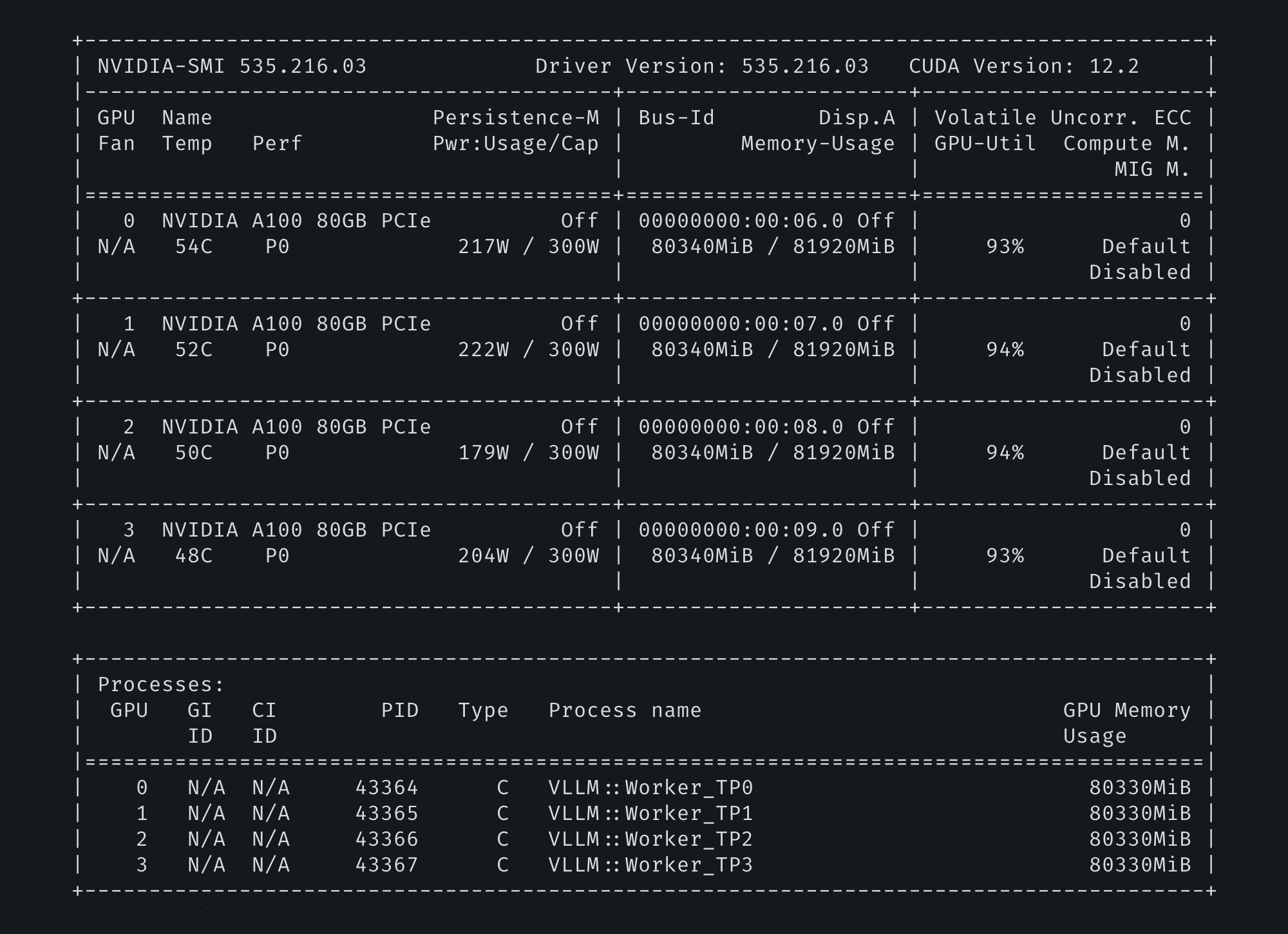Click GPU 3 temperature reading 48C
This screenshot has height=934, width=1288.
(x=194, y=556)
